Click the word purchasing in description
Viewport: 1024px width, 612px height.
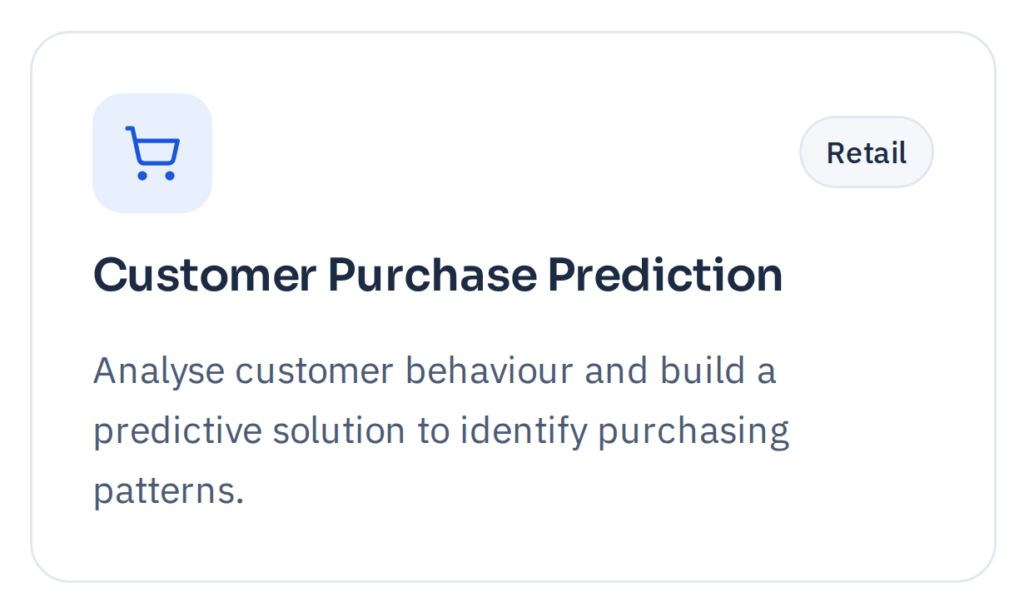click(x=694, y=432)
